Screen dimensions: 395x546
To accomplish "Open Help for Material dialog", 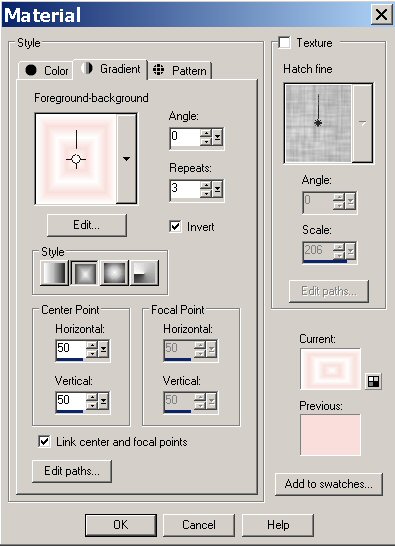I will point(278,525).
